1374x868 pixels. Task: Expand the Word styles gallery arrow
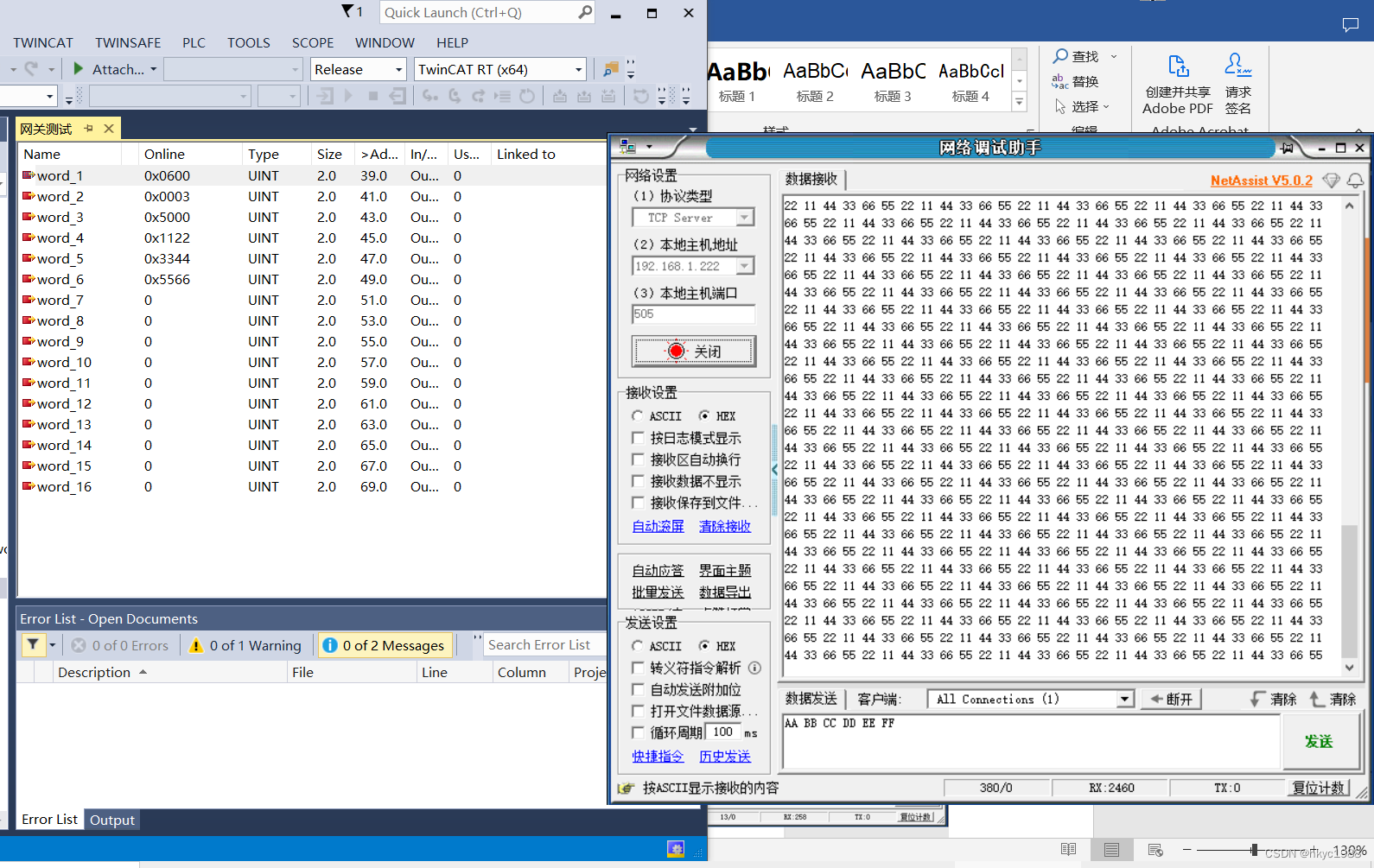(1020, 101)
